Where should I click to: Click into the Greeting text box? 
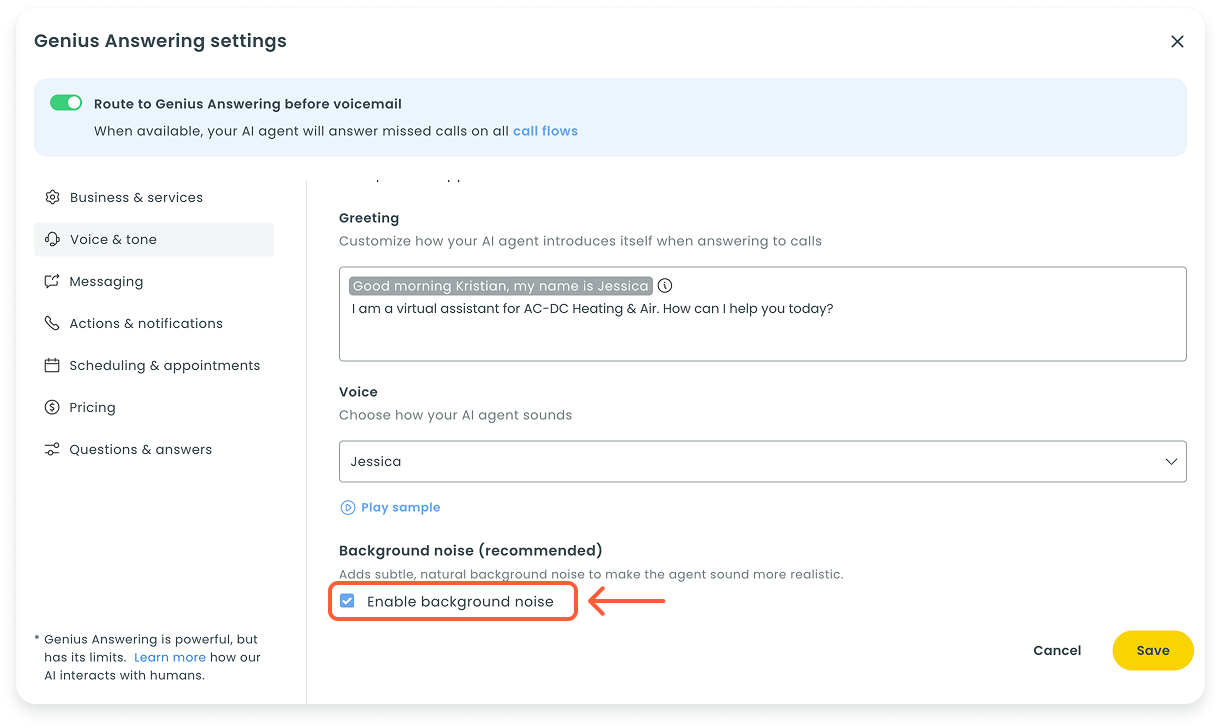coord(762,335)
